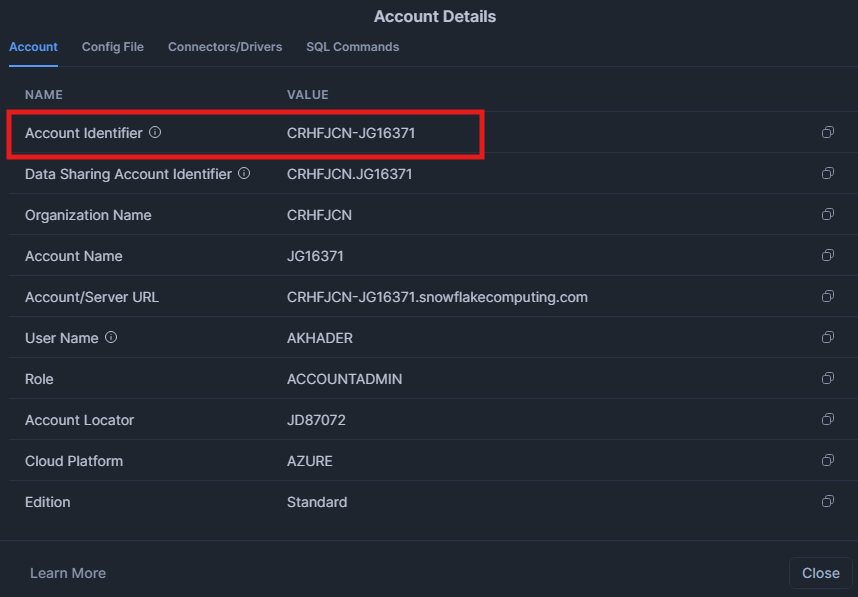
Task: Copy the Account Name value
Action: [827, 256]
